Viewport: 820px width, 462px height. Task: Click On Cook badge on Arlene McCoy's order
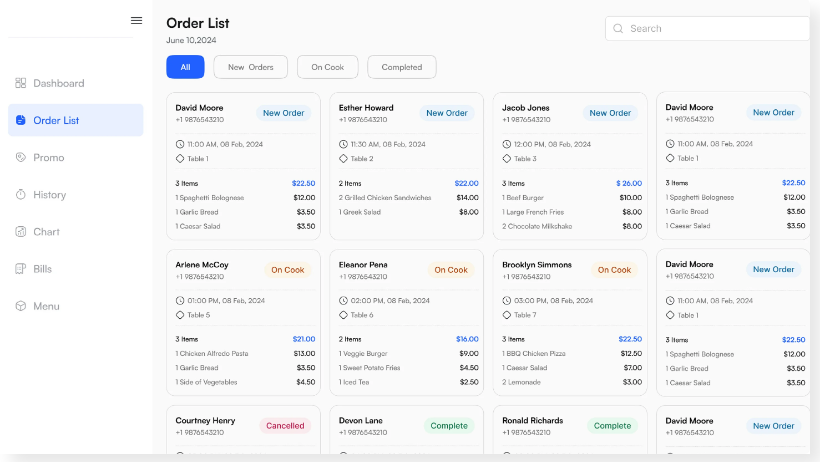pos(287,270)
